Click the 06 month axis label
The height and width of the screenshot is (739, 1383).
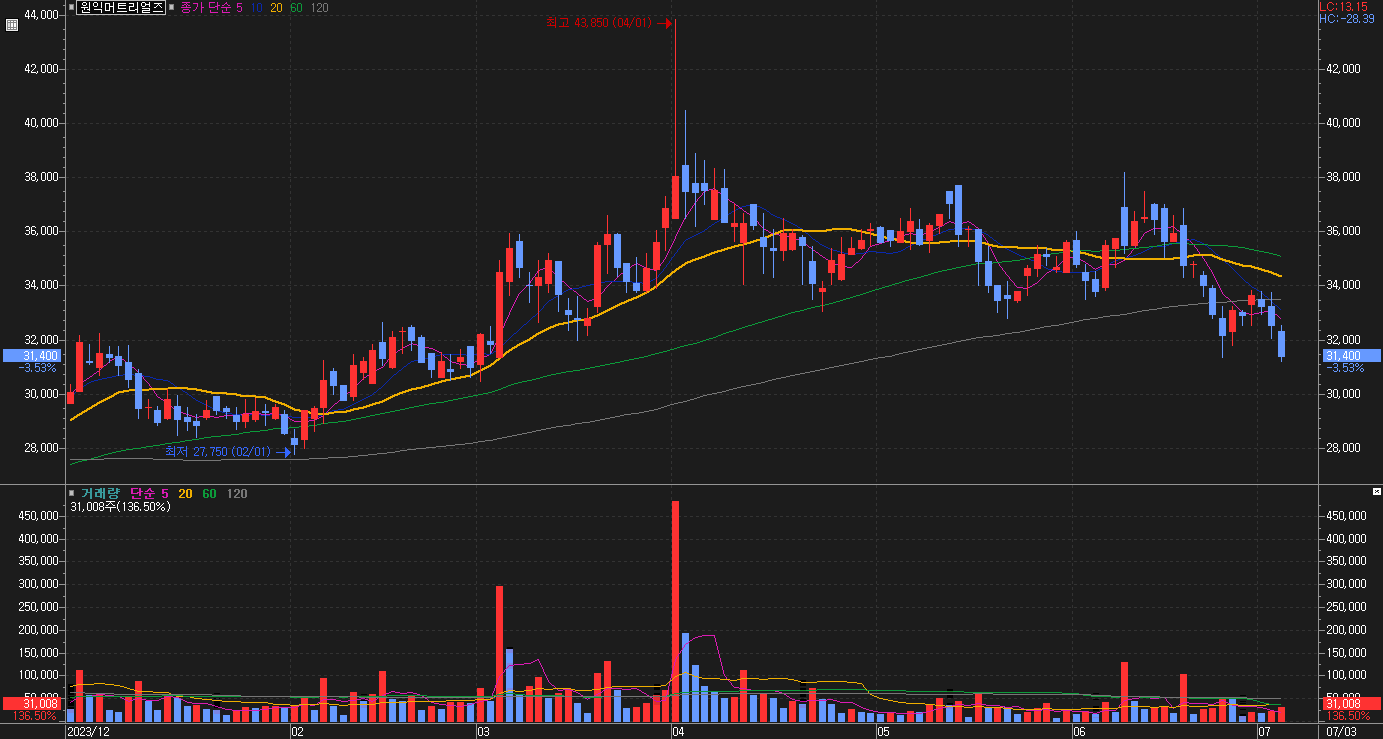coord(1079,732)
